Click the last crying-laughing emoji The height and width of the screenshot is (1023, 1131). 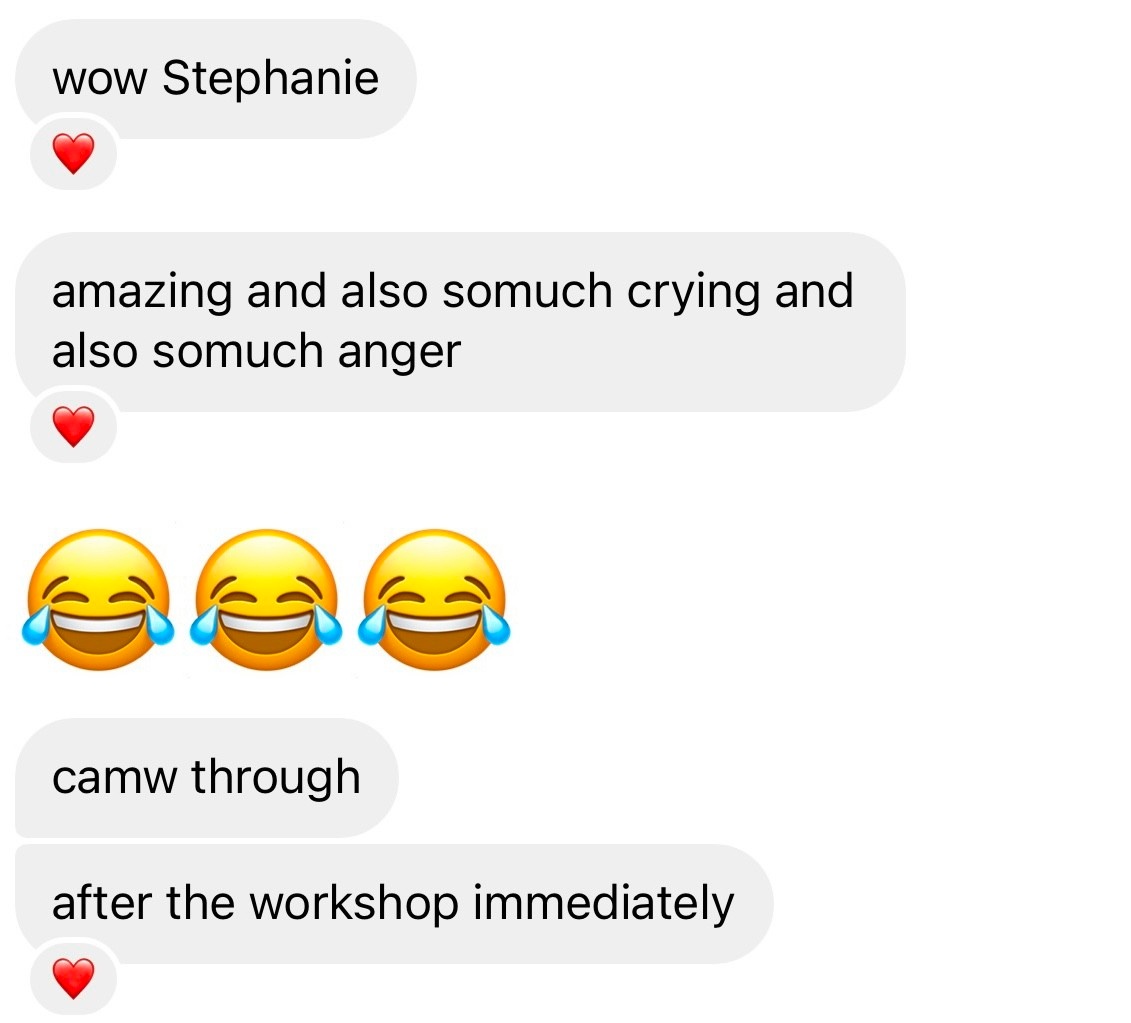(434, 599)
